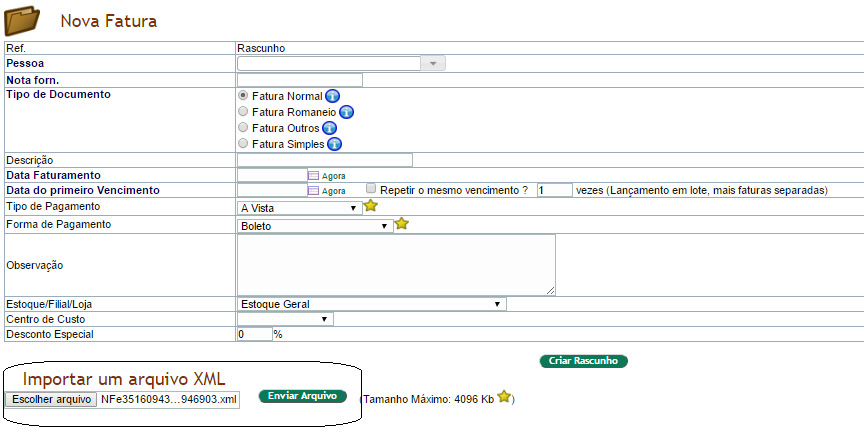Select the Fatura Normal radio button

243,95
